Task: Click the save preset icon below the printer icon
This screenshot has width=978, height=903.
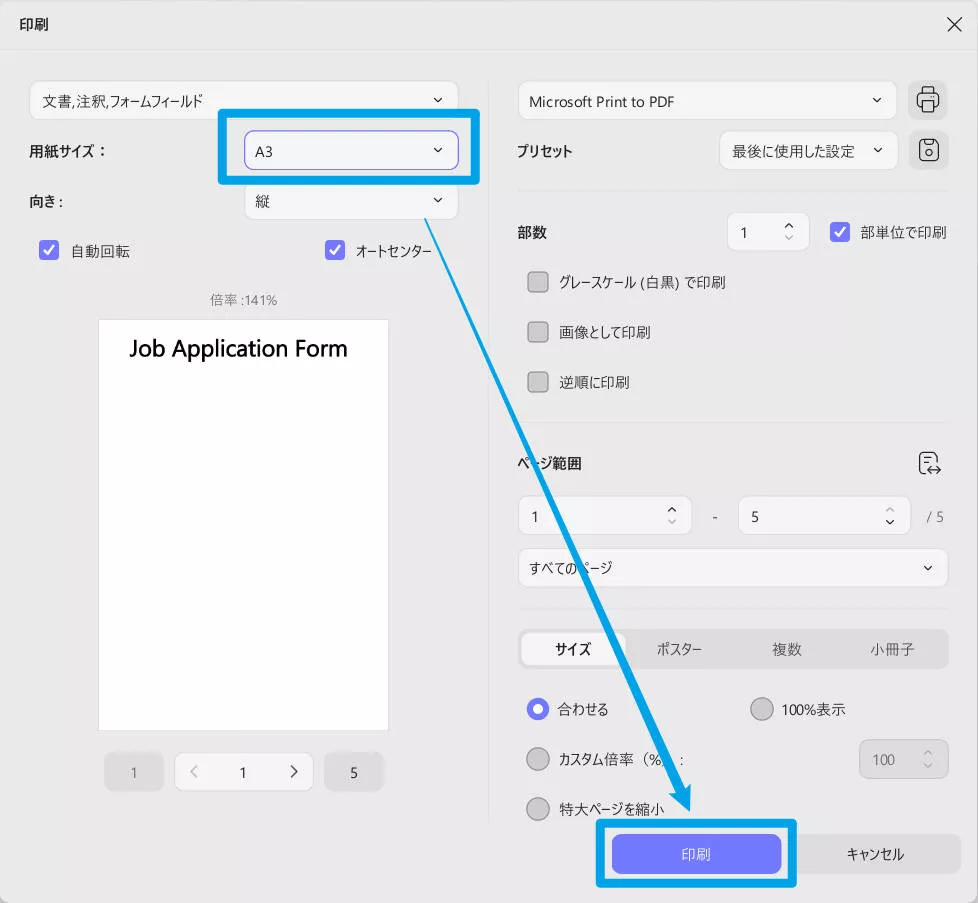Action: click(x=928, y=150)
